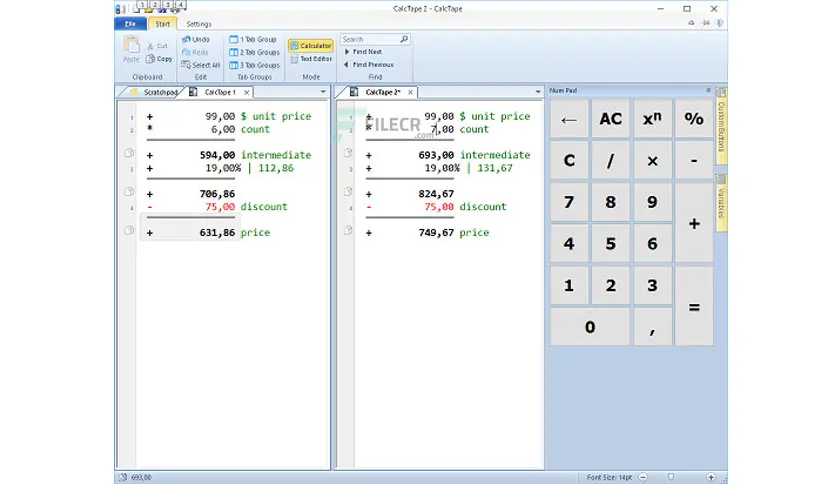The image size is (836, 484).
Task: Click into the Search field
Action: point(371,39)
